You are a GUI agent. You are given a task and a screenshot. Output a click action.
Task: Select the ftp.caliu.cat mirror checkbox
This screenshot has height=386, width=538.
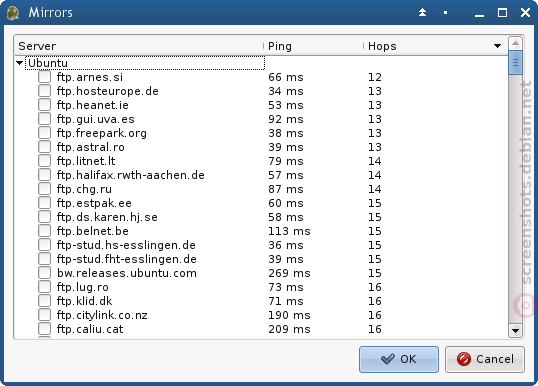coord(45,329)
